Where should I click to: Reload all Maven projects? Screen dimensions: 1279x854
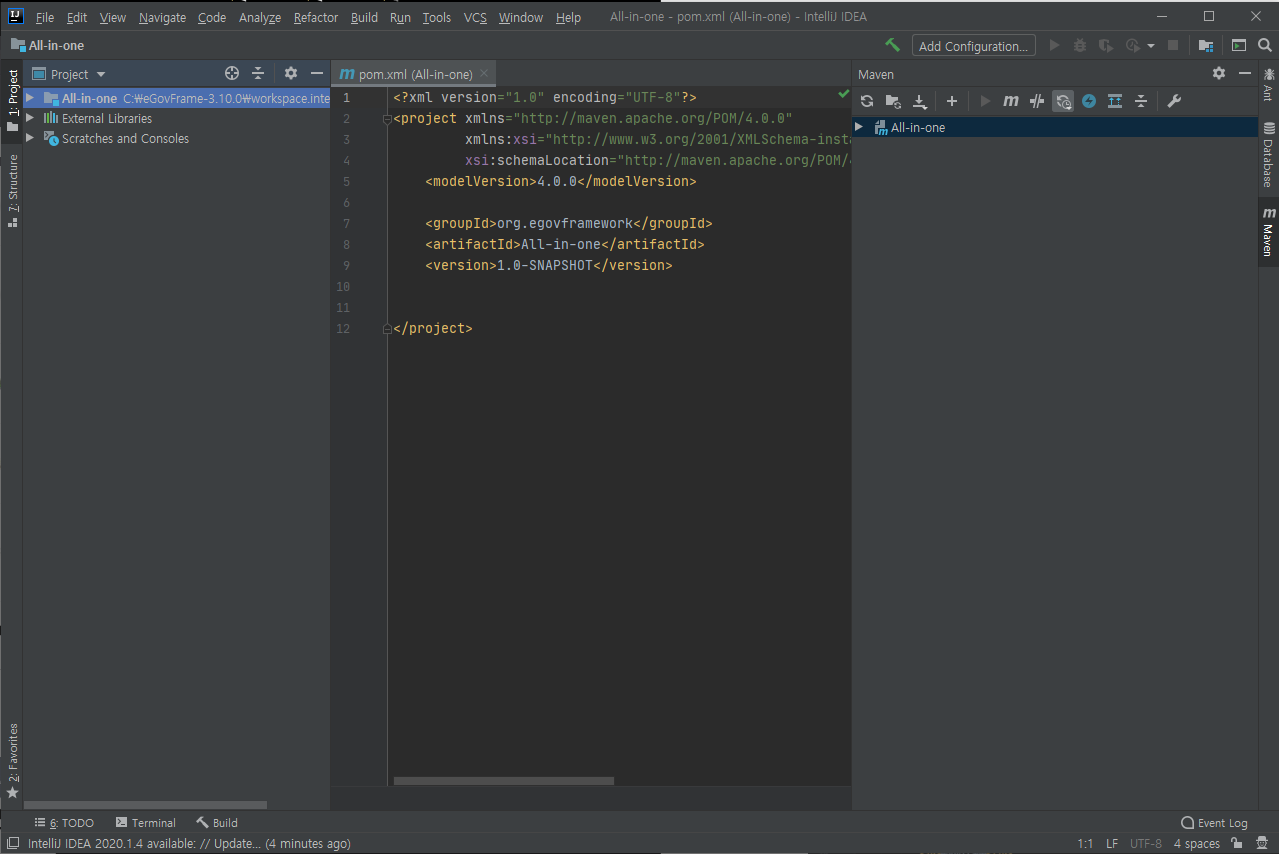tap(866, 100)
